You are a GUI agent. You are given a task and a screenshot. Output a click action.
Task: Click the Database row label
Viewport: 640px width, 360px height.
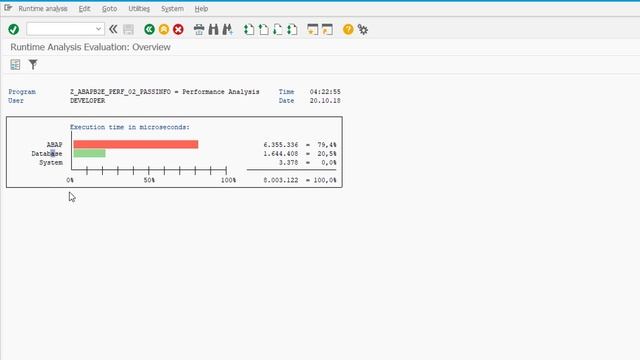click(47, 153)
